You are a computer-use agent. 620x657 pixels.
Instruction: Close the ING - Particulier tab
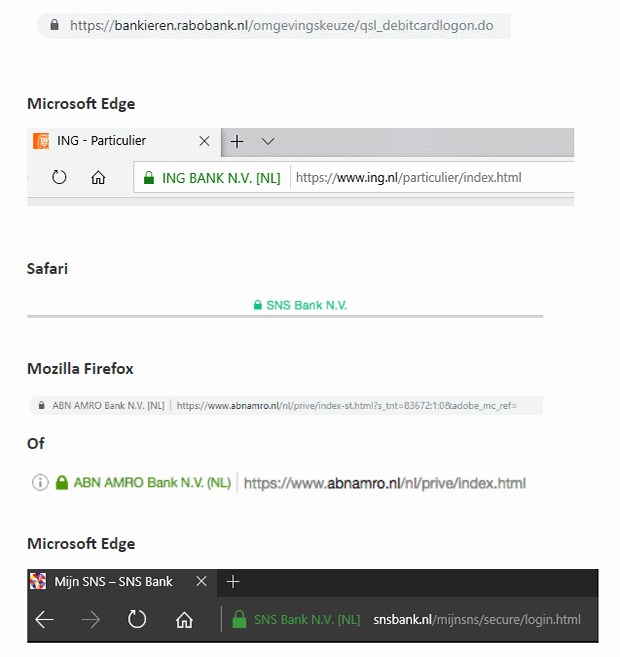[204, 141]
